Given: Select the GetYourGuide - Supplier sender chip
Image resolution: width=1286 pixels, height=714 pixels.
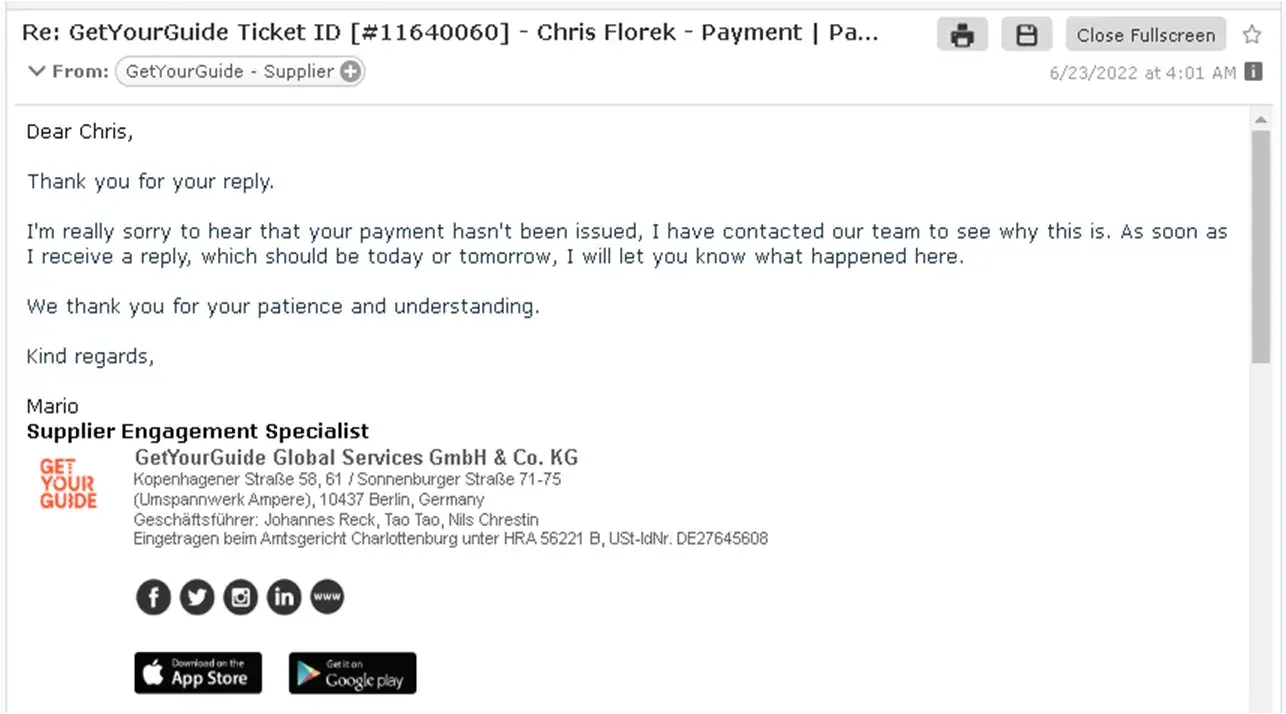Looking at the screenshot, I should click(229, 71).
